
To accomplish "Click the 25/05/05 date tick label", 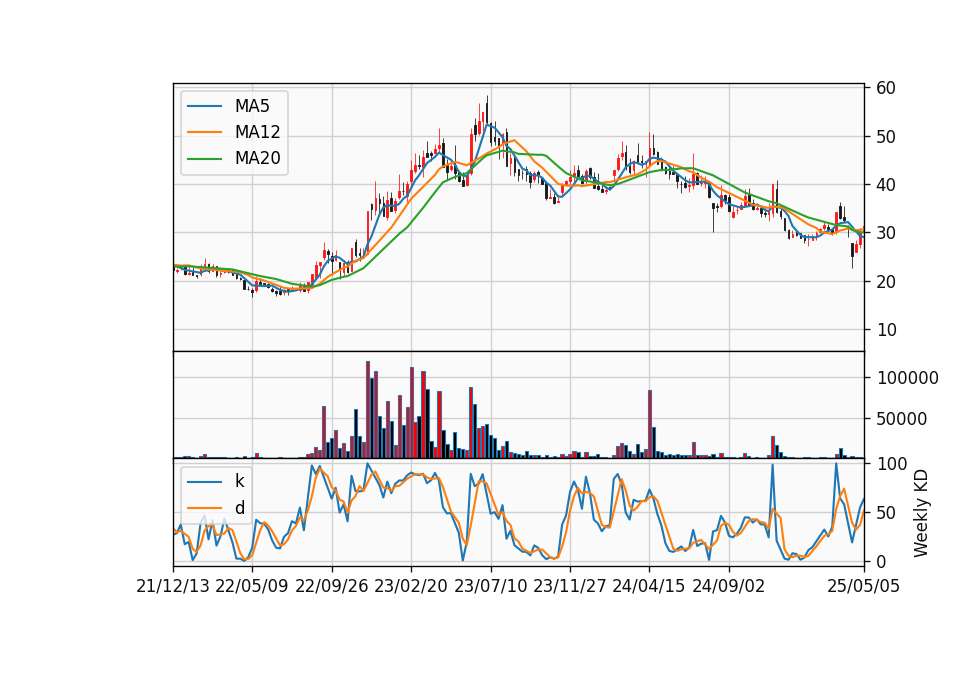I will (x=863, y=586).
